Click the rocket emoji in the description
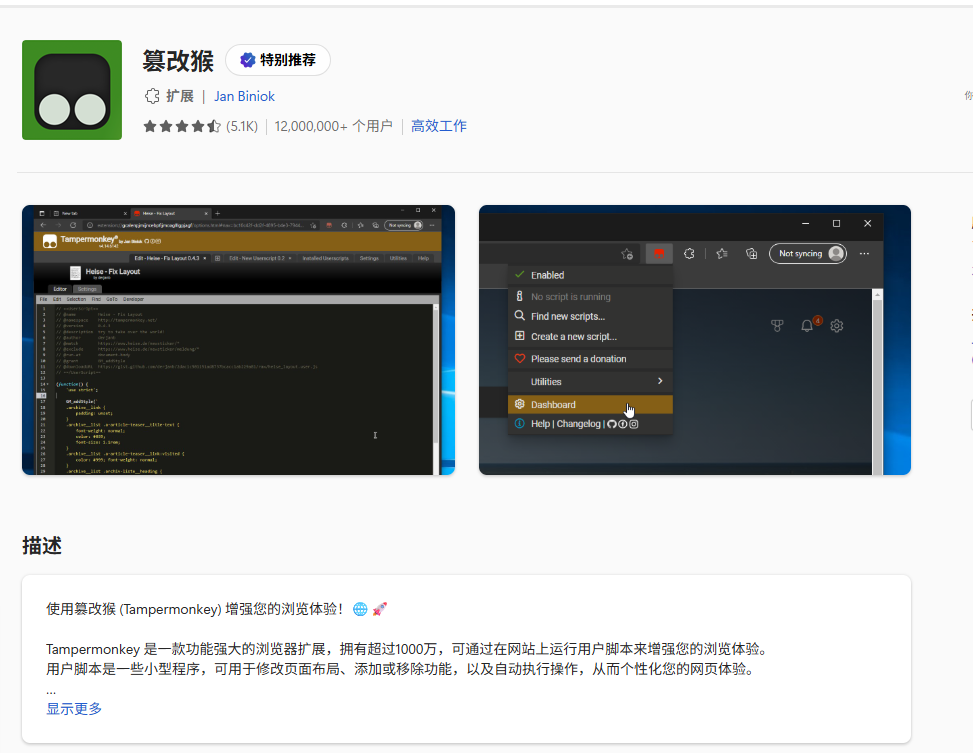Viewport: 973px width, 753px height. pos(380,609)
